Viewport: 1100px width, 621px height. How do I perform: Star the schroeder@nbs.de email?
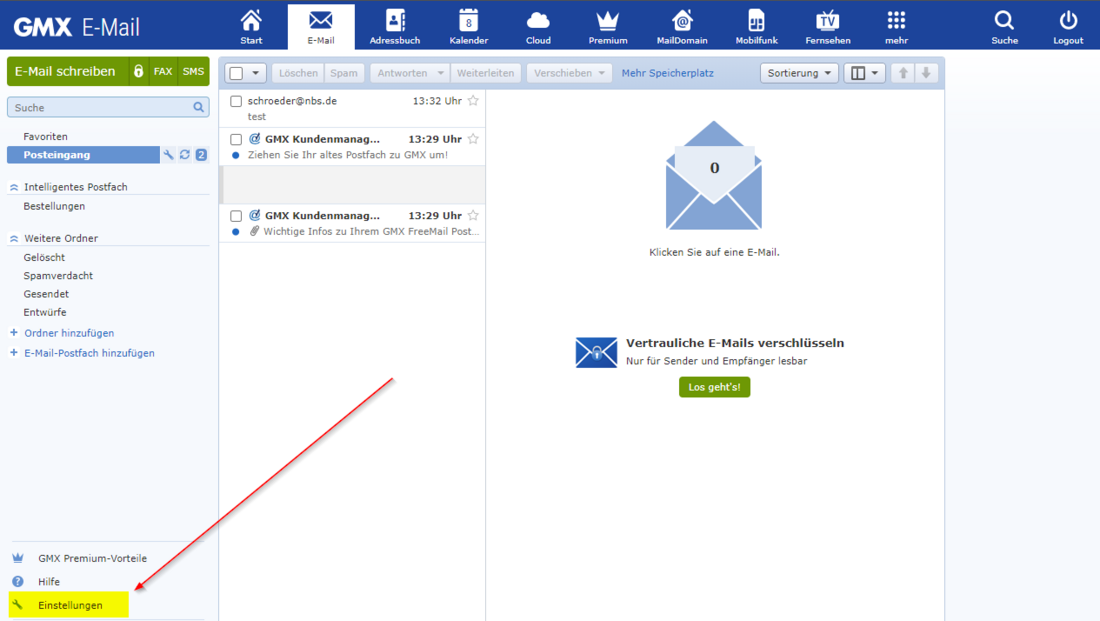(474, 100)
